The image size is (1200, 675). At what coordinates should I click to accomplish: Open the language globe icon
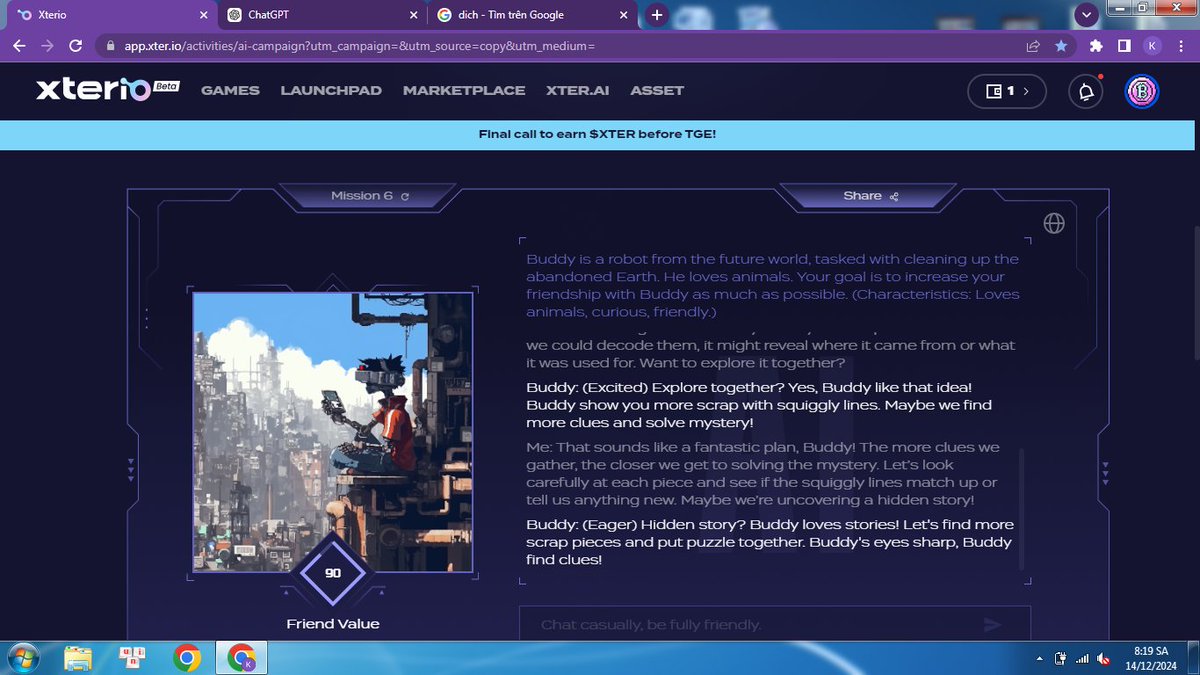1054,223
